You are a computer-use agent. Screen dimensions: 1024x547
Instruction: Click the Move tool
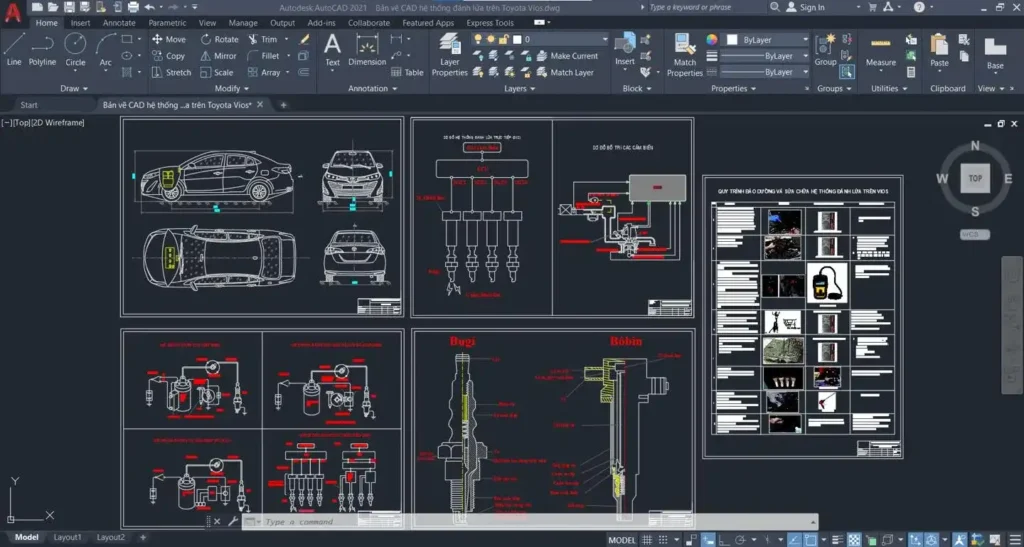(169, 39)
